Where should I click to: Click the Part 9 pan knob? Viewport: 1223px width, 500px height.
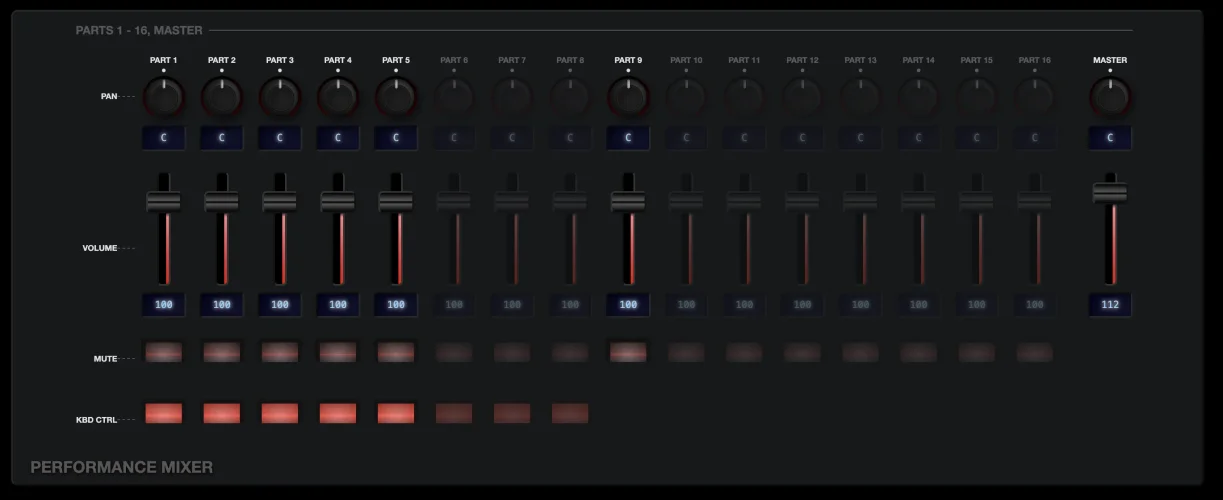click(x=628, y=97)
